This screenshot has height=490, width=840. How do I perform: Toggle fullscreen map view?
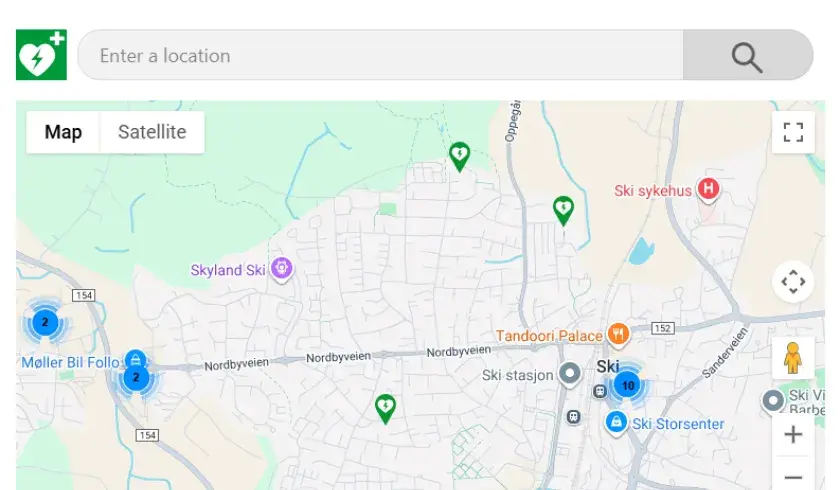793,132
